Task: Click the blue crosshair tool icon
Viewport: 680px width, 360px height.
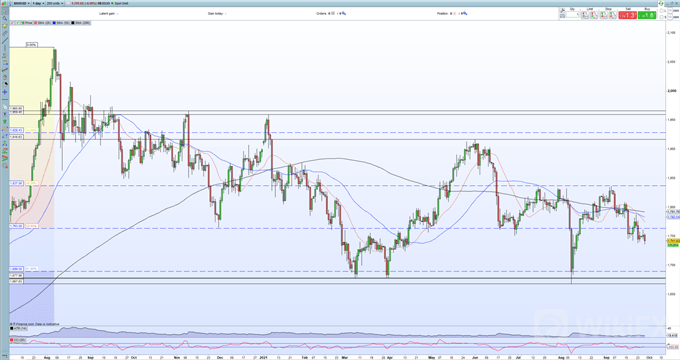Action: click(5, 92)
